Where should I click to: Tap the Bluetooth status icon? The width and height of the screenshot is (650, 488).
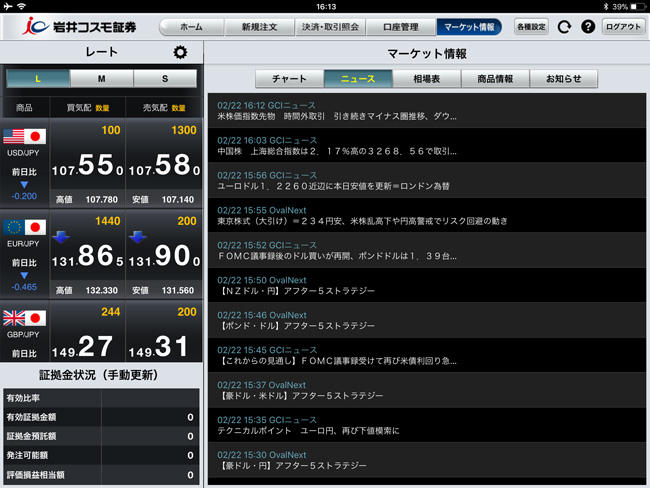tap(606, 7)
